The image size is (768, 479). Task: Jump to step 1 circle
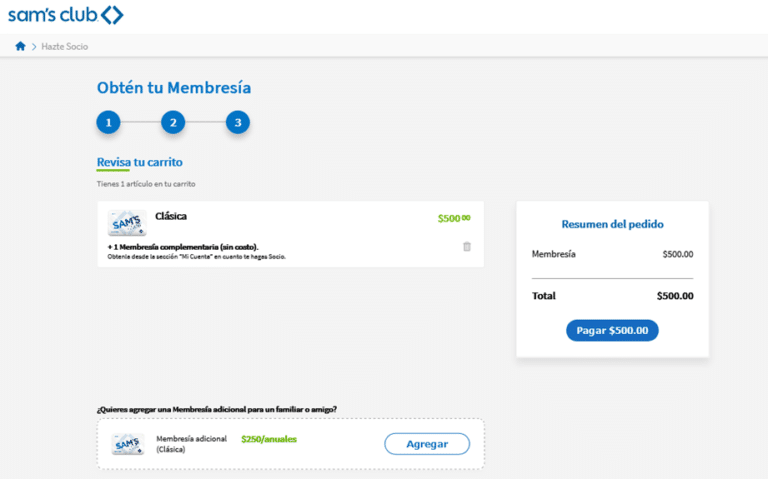pyautogui.click(x=108, y=122)
